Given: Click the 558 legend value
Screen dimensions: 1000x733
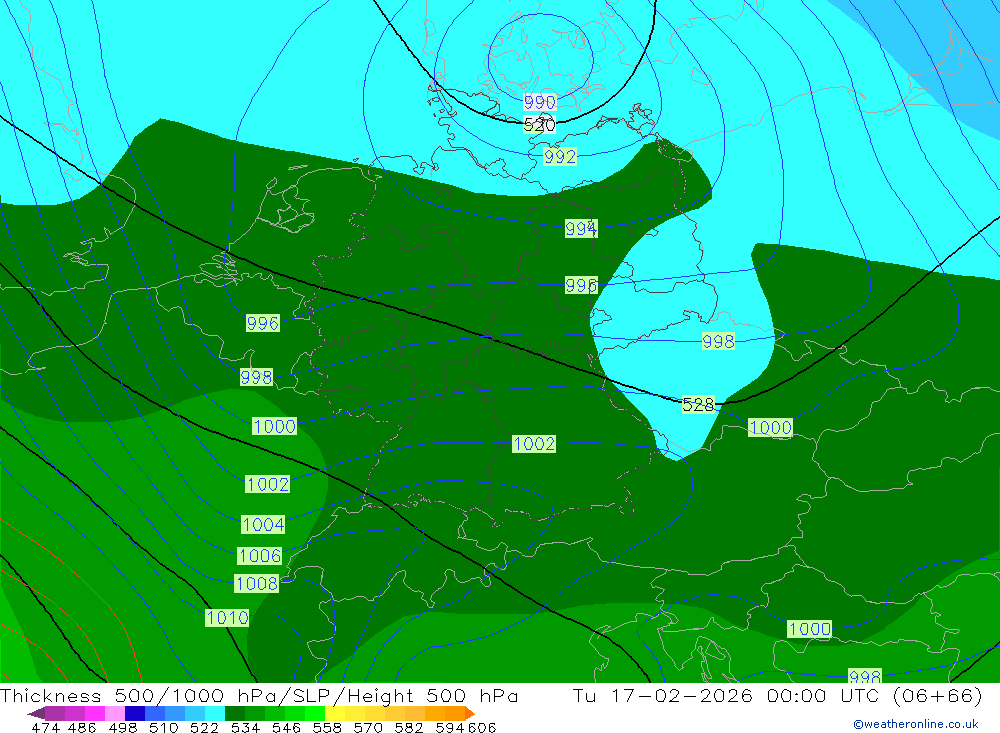Looking at the screenshot, I should tap(327, 727).
